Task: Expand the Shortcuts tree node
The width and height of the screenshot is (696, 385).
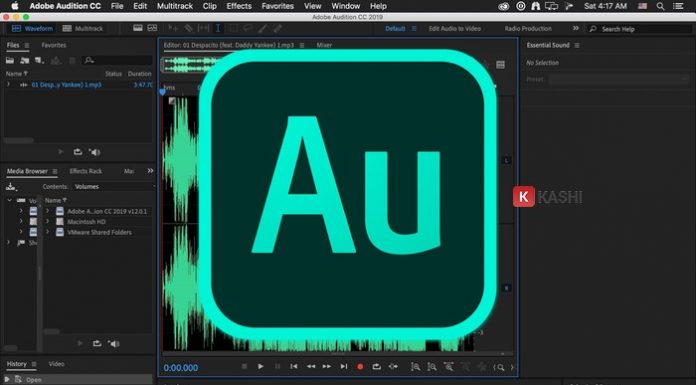Action: (x=8, y=242)
